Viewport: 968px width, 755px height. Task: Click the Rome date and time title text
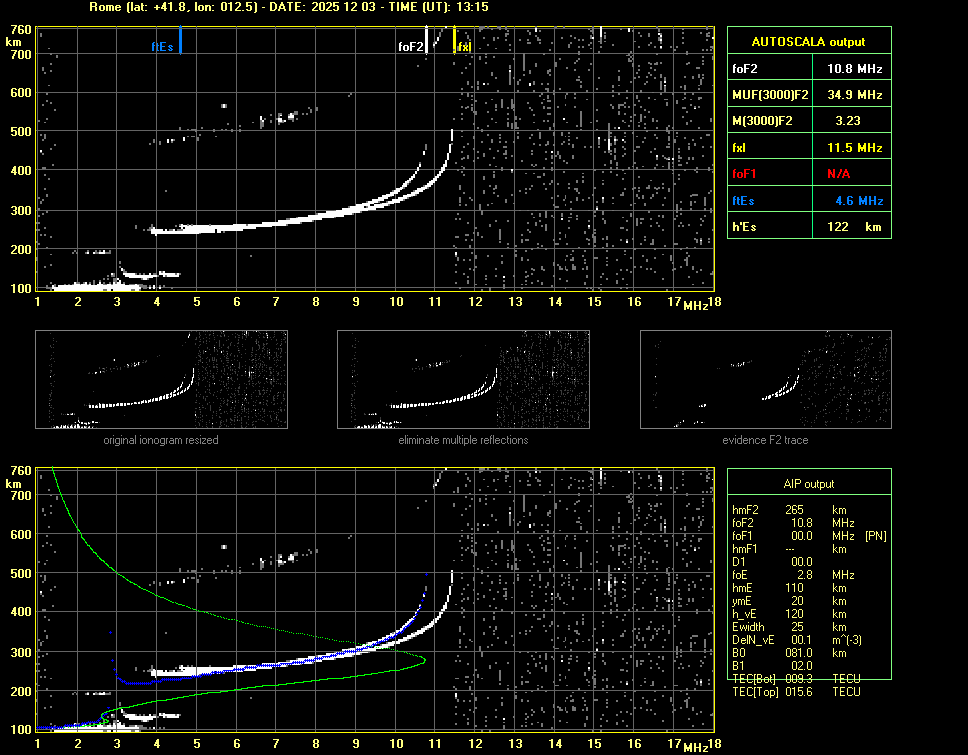(x=288, y=7)
